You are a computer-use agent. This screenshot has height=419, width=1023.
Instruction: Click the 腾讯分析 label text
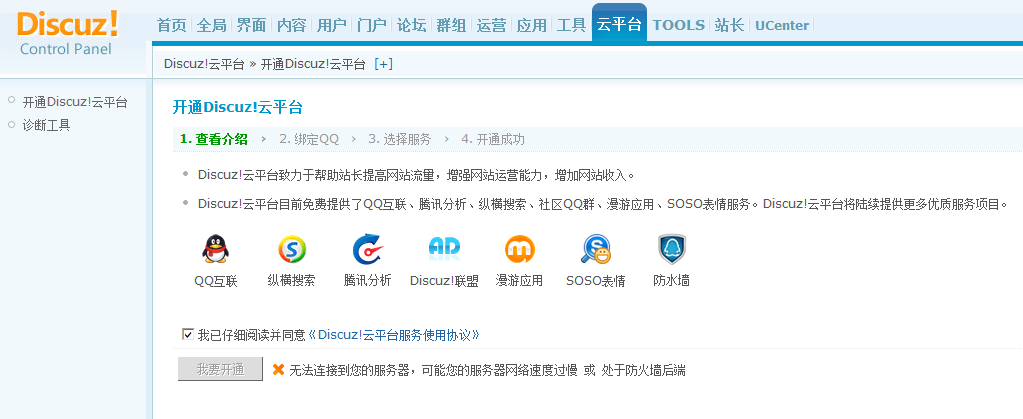[367, 281]
